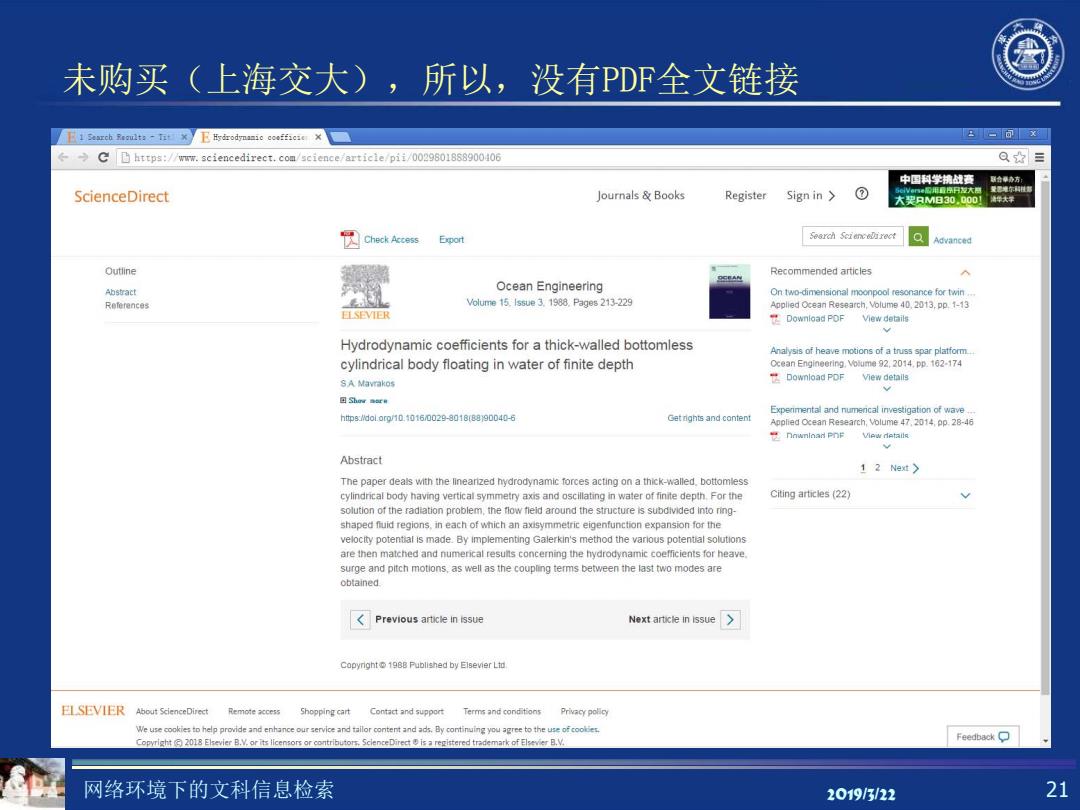1080x810 pixels.
Task: Click the PDF icon beside Check Access
Action: tap(350, 239)
